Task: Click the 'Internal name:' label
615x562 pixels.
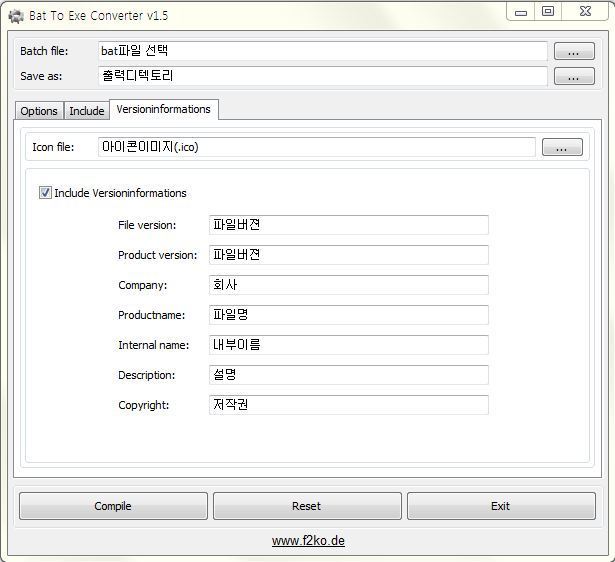Action: click(x=154, y=345)
